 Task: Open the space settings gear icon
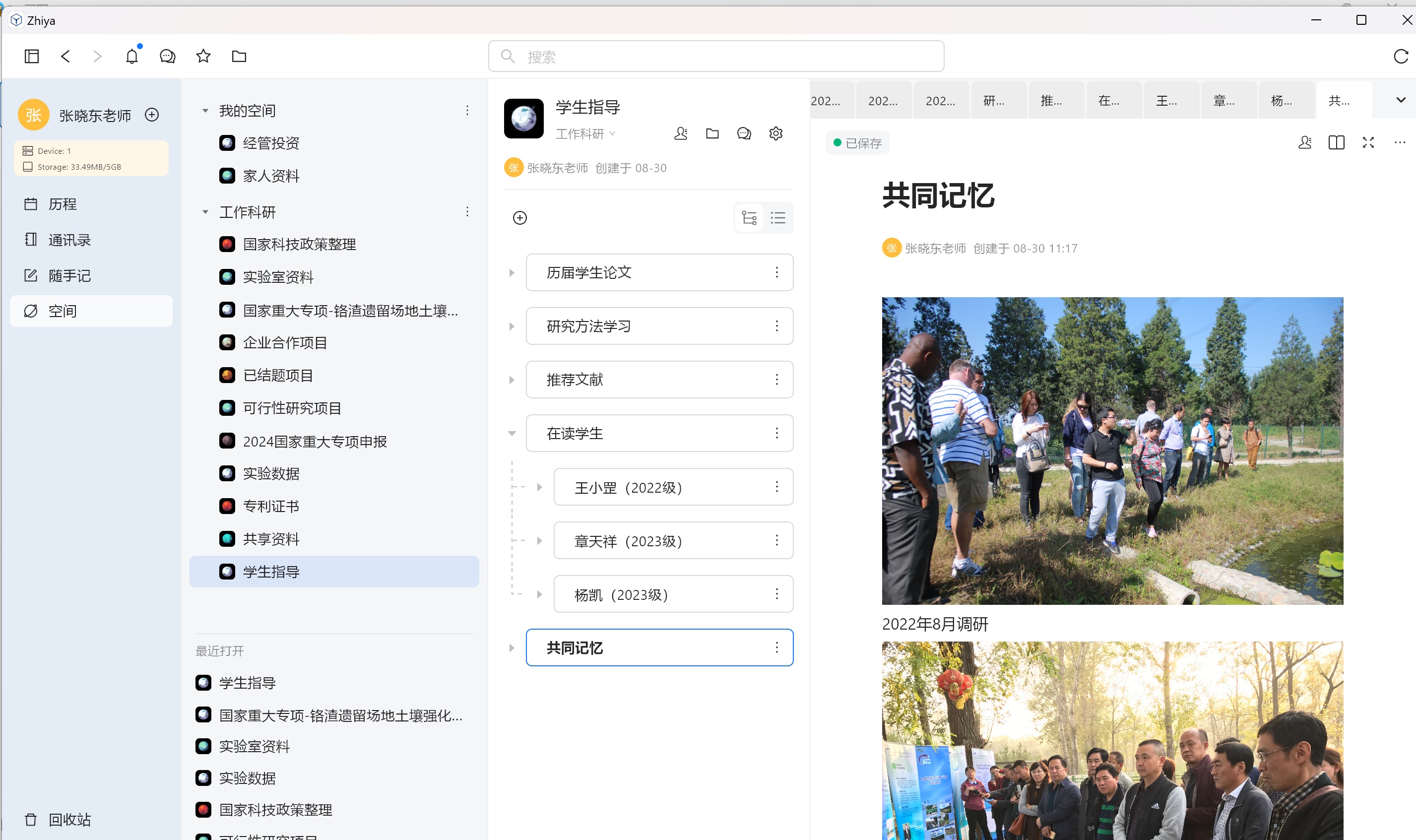pyautogui.click(x=776, y=133)
